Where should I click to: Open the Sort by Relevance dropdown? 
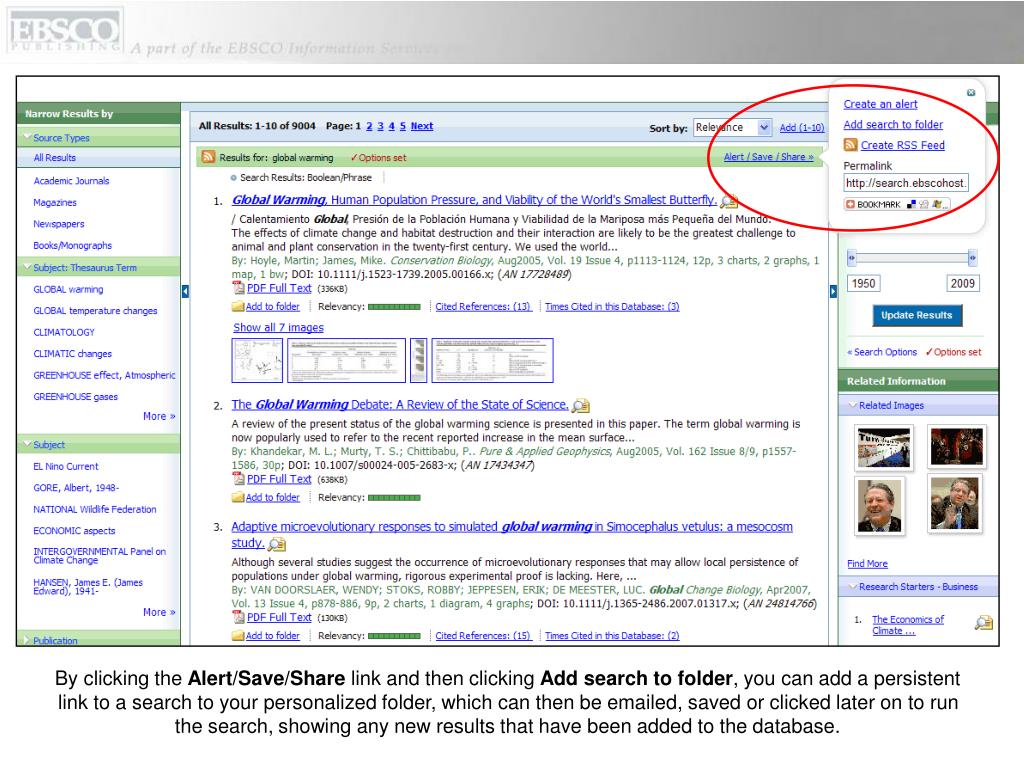732,127
